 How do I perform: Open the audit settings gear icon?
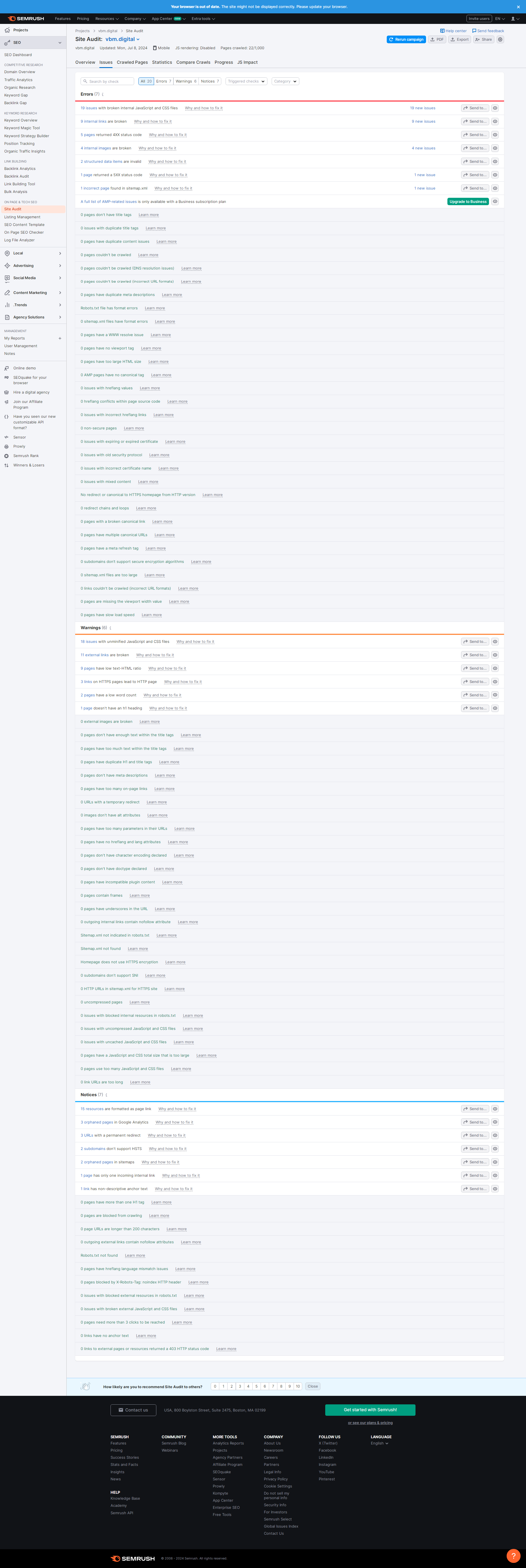coord(500,40)
